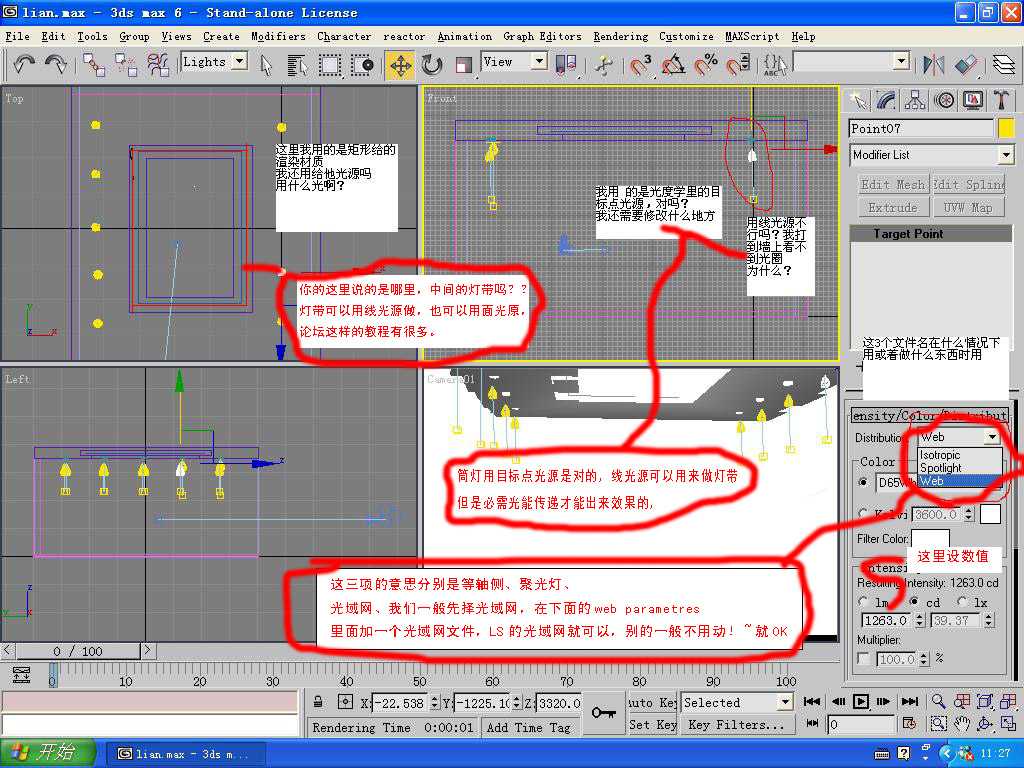The height and width of the screenshot is (768, 1024).
Task: Toggle Key Mode below playback controls
Action: click(x=812, y=724)
